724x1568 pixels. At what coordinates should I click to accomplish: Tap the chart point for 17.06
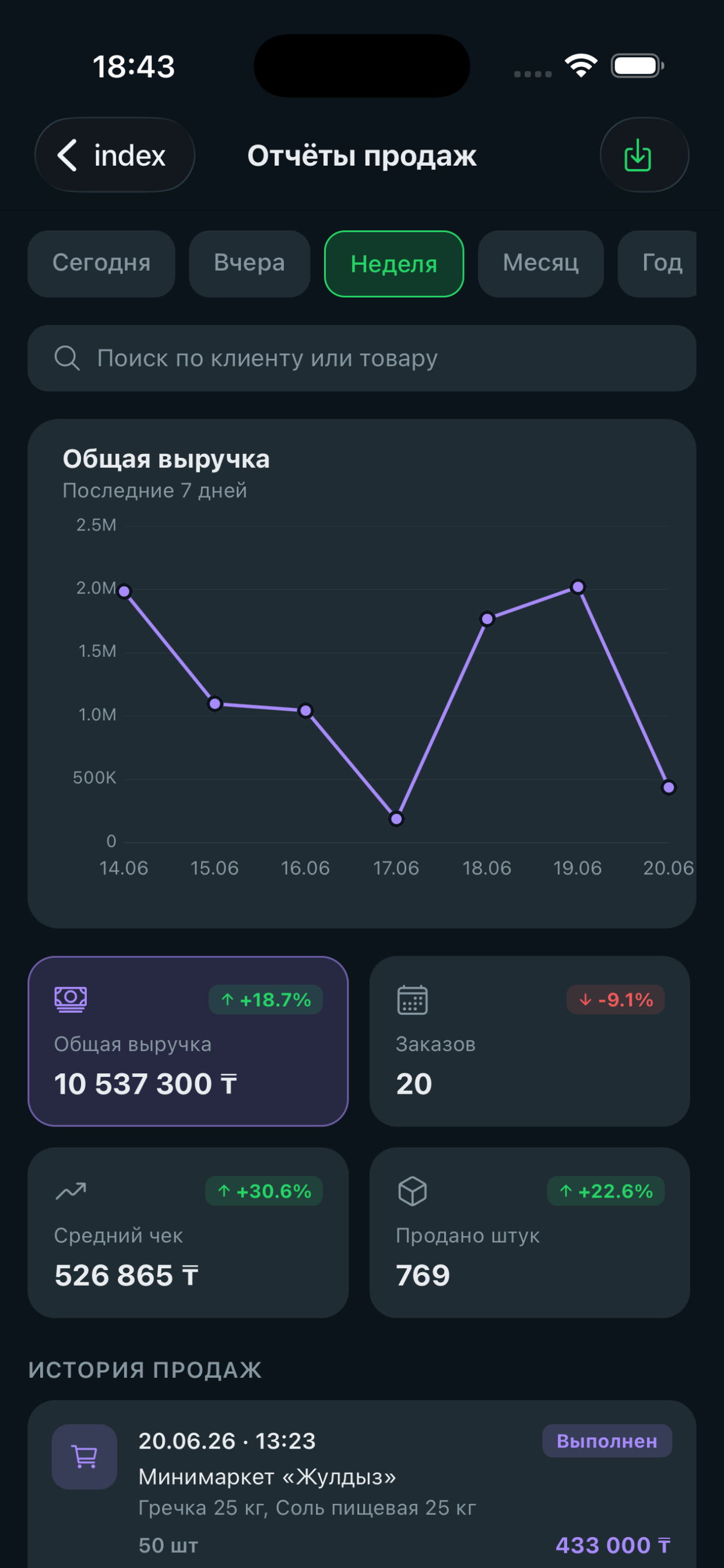[396, 818]
